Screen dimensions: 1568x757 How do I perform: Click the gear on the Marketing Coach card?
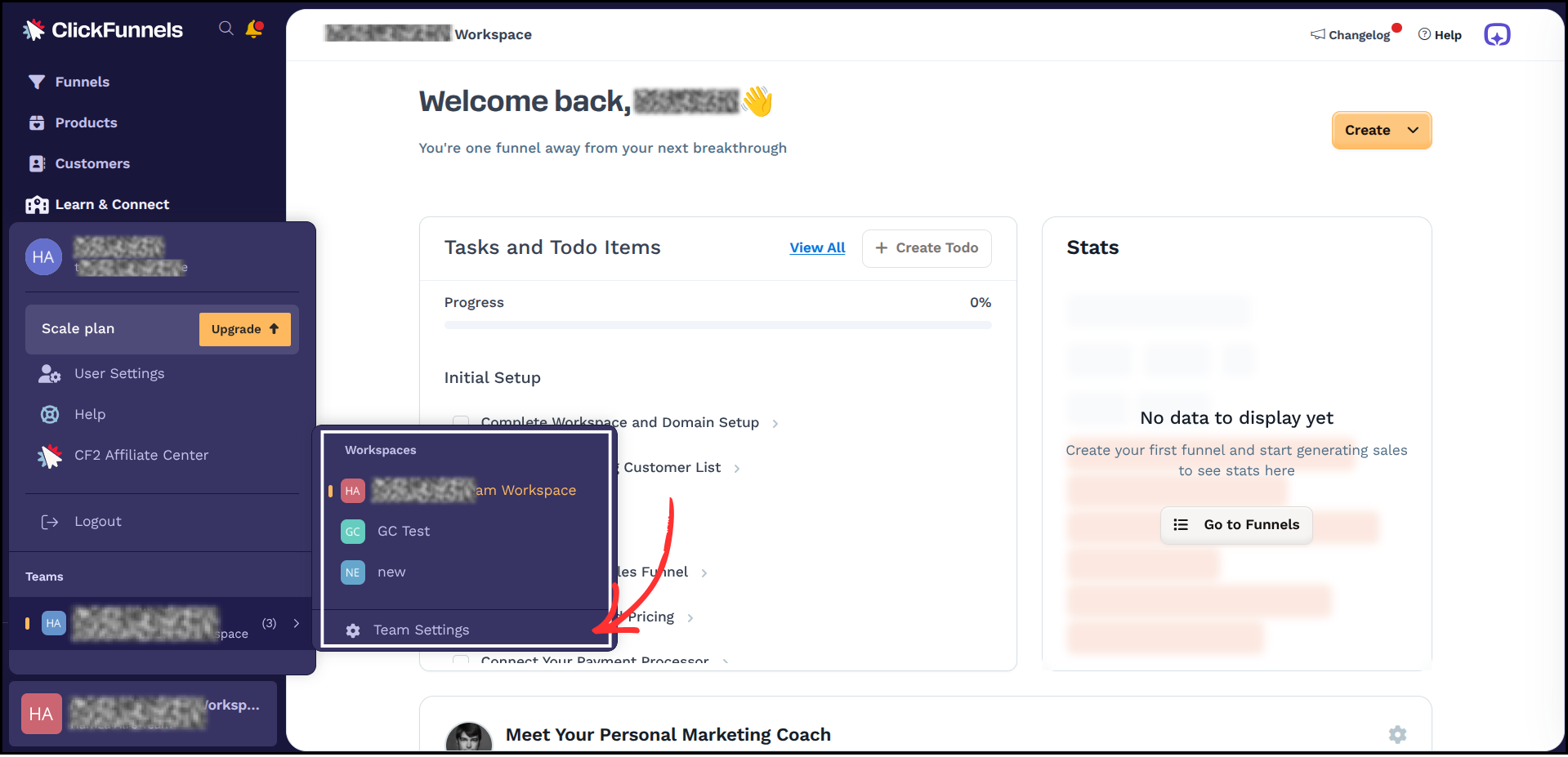coord(1397,734)
